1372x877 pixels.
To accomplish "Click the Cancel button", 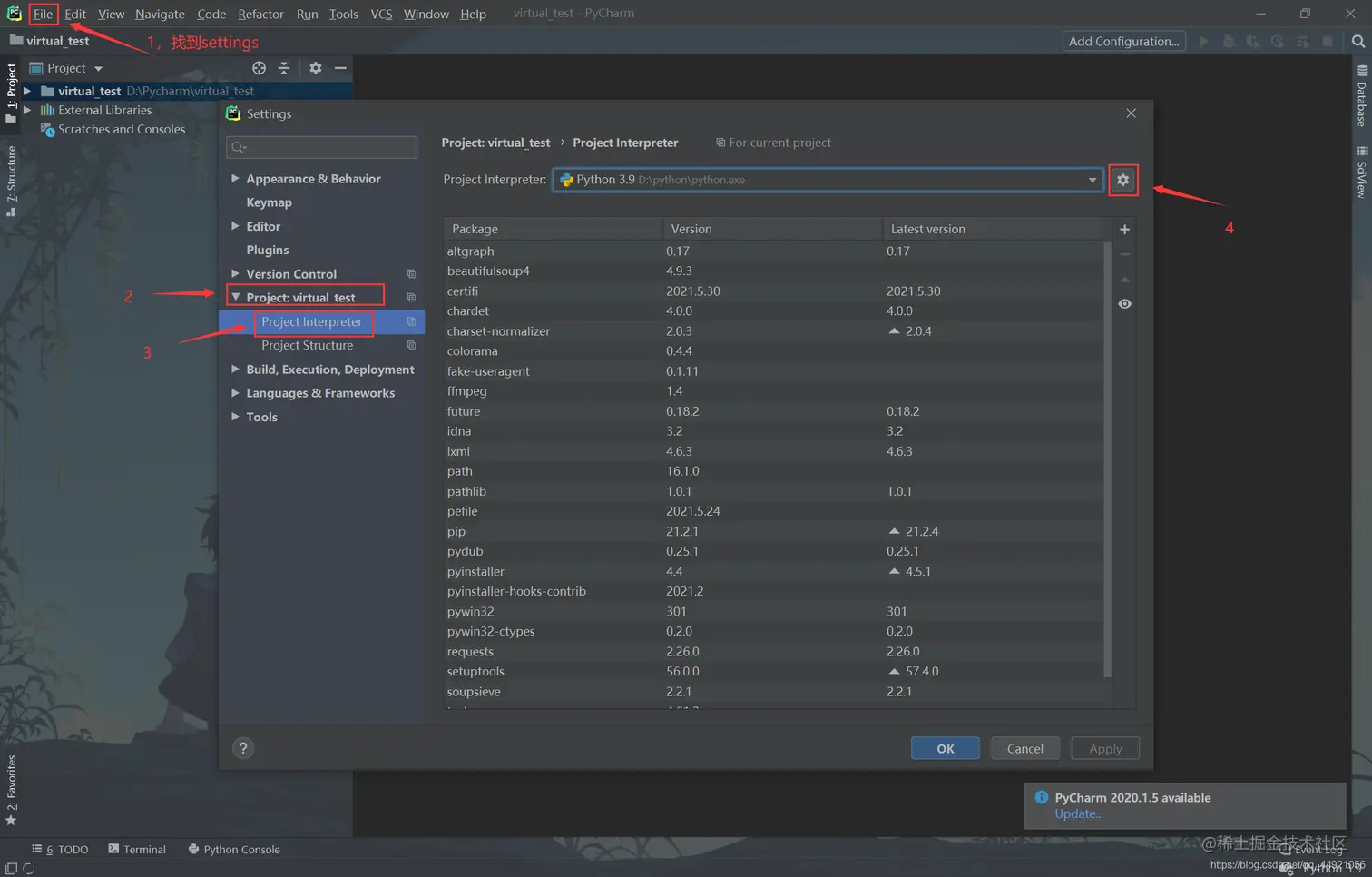I will point(1024,748).
